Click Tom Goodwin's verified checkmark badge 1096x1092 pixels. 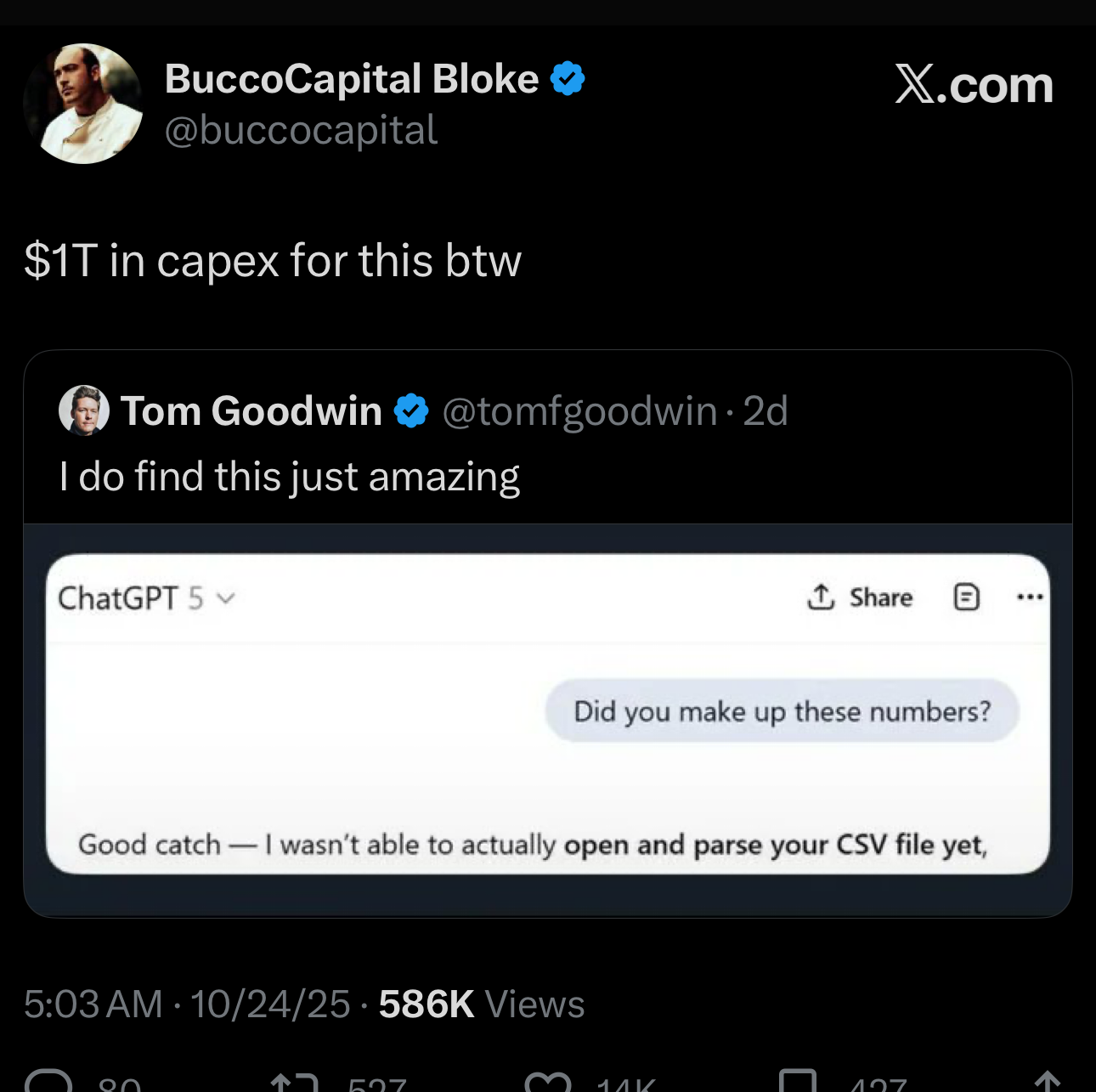point(412,411)
